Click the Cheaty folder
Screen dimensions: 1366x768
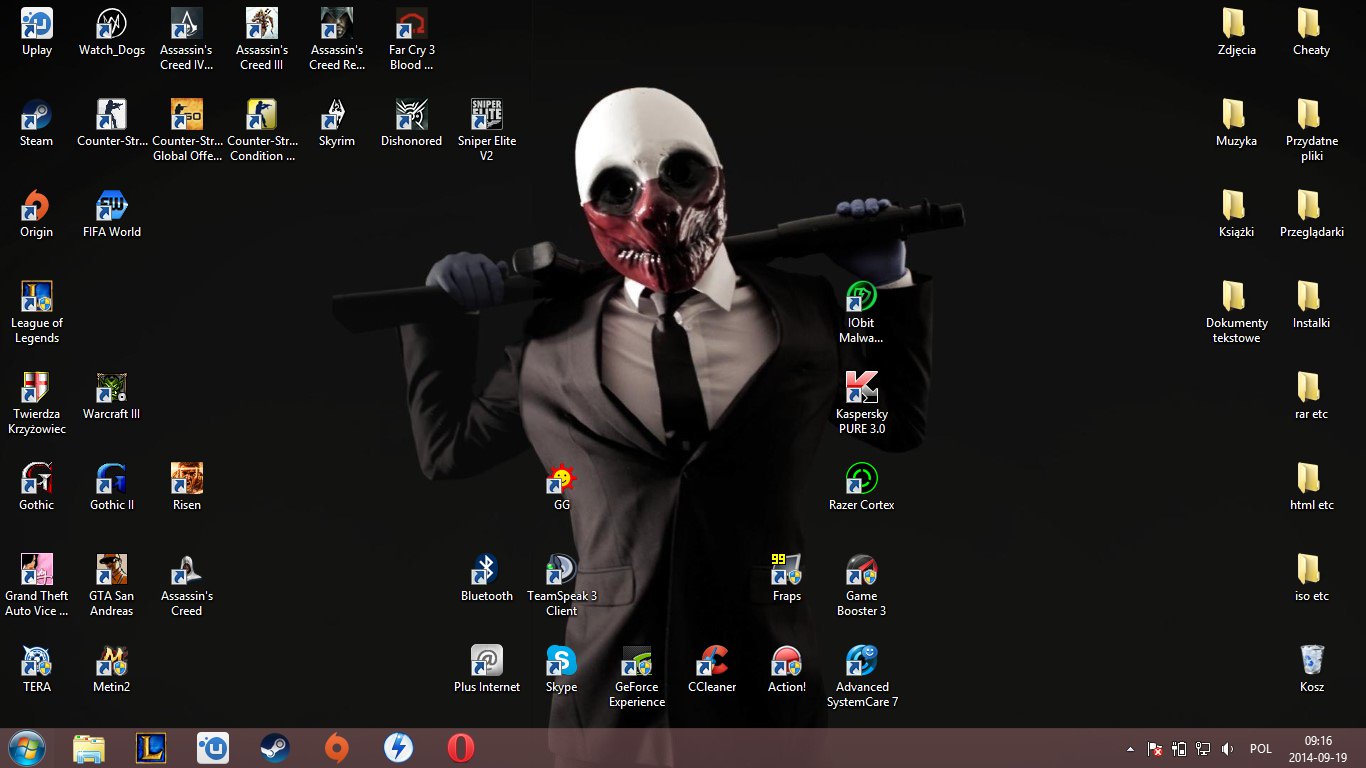click(1312, 32)
